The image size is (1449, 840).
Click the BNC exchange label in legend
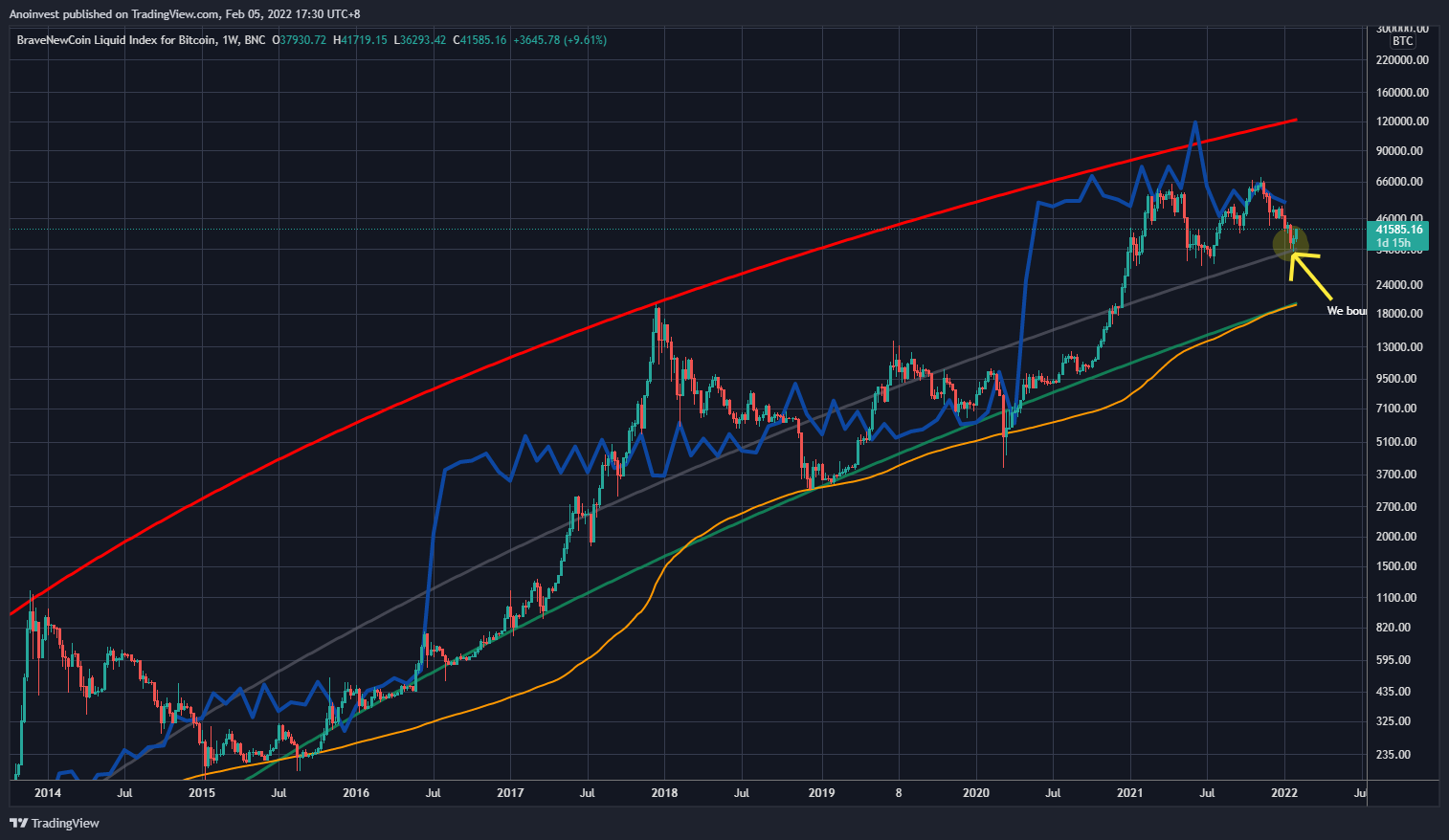point(255,40)
